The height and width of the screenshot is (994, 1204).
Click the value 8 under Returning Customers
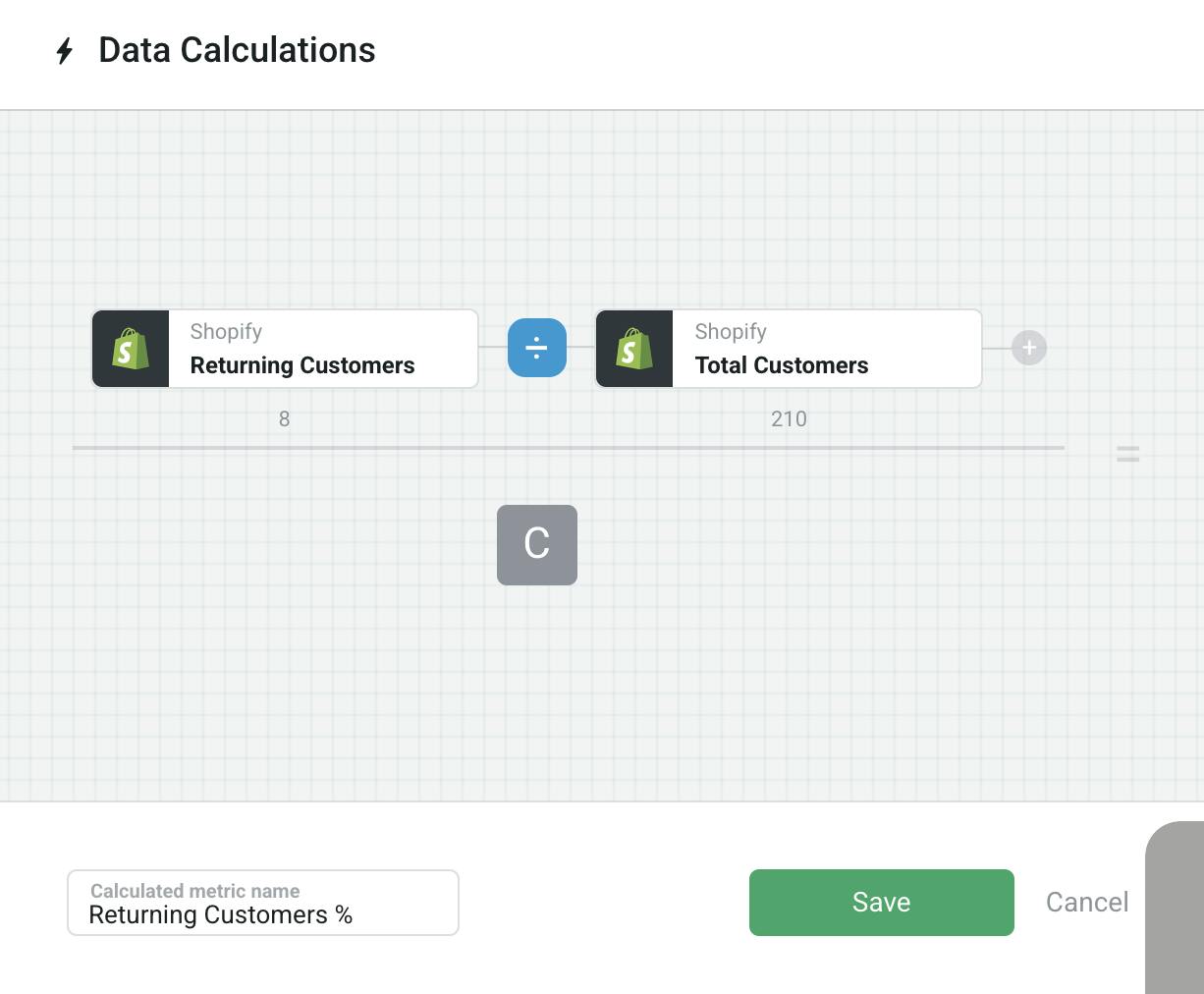[x=284, y=419]
